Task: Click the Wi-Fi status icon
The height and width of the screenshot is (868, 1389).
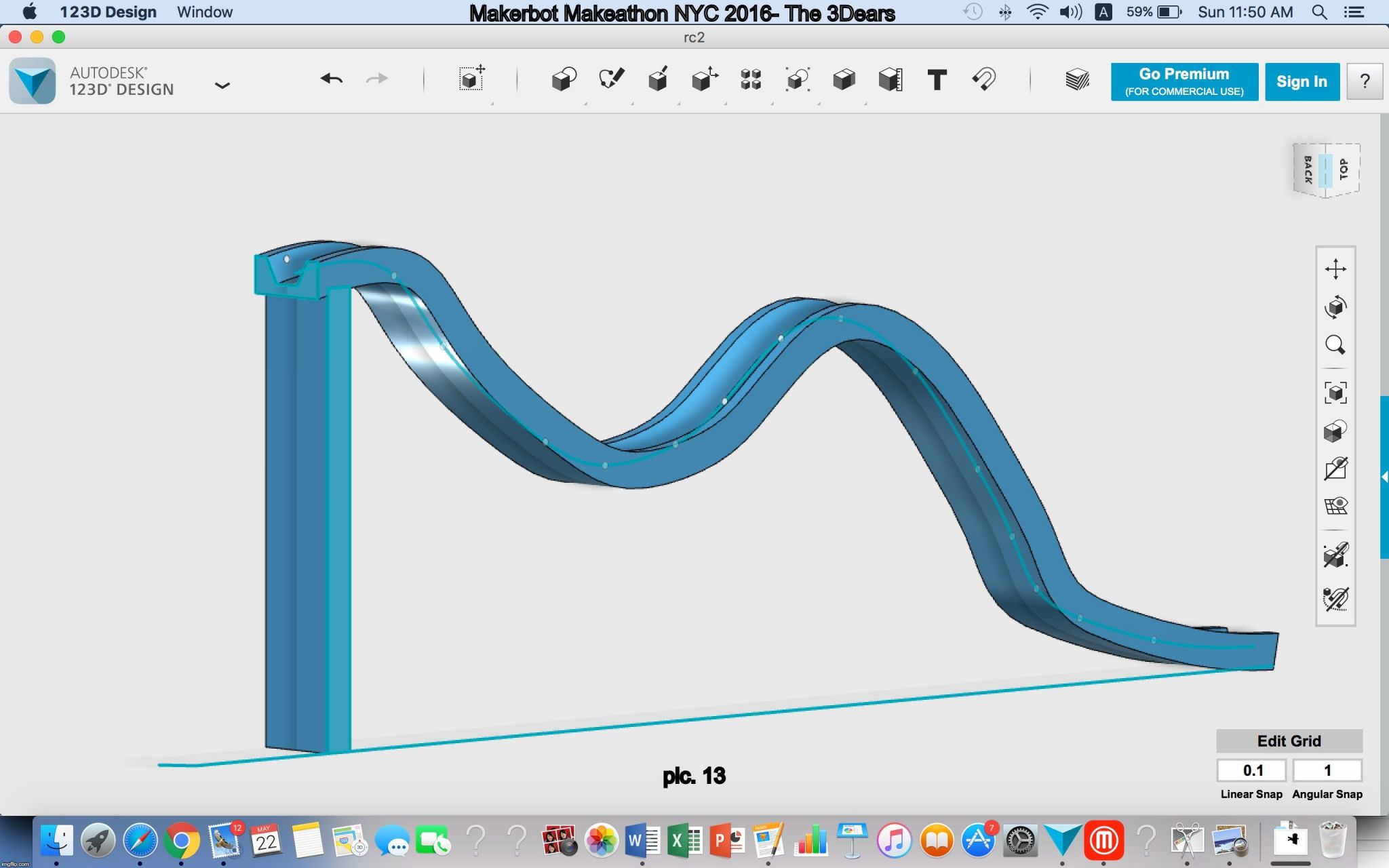Action: 1037,12
